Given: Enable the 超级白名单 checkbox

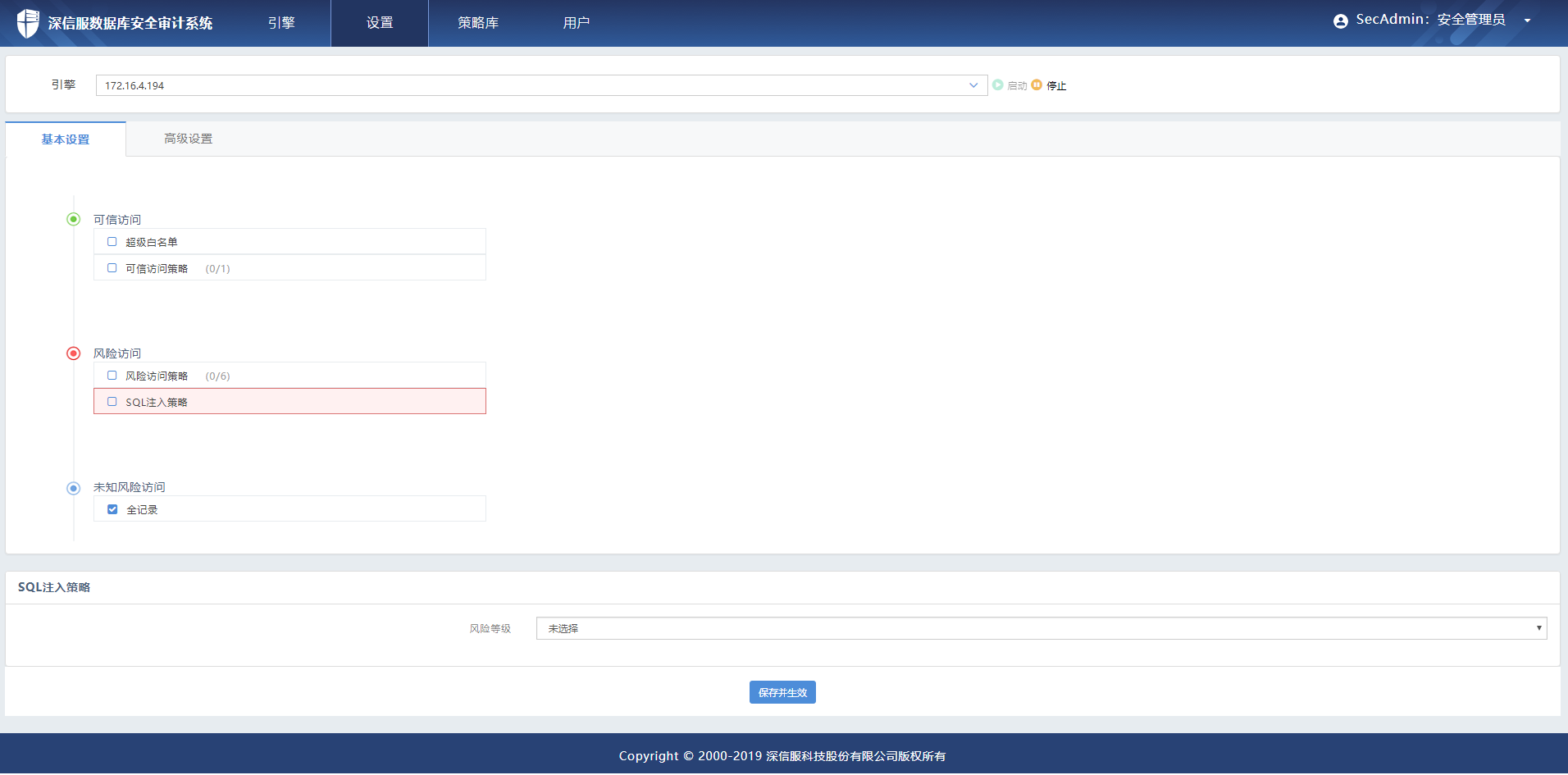Looking at the screenshot, I should click(112, 242).
